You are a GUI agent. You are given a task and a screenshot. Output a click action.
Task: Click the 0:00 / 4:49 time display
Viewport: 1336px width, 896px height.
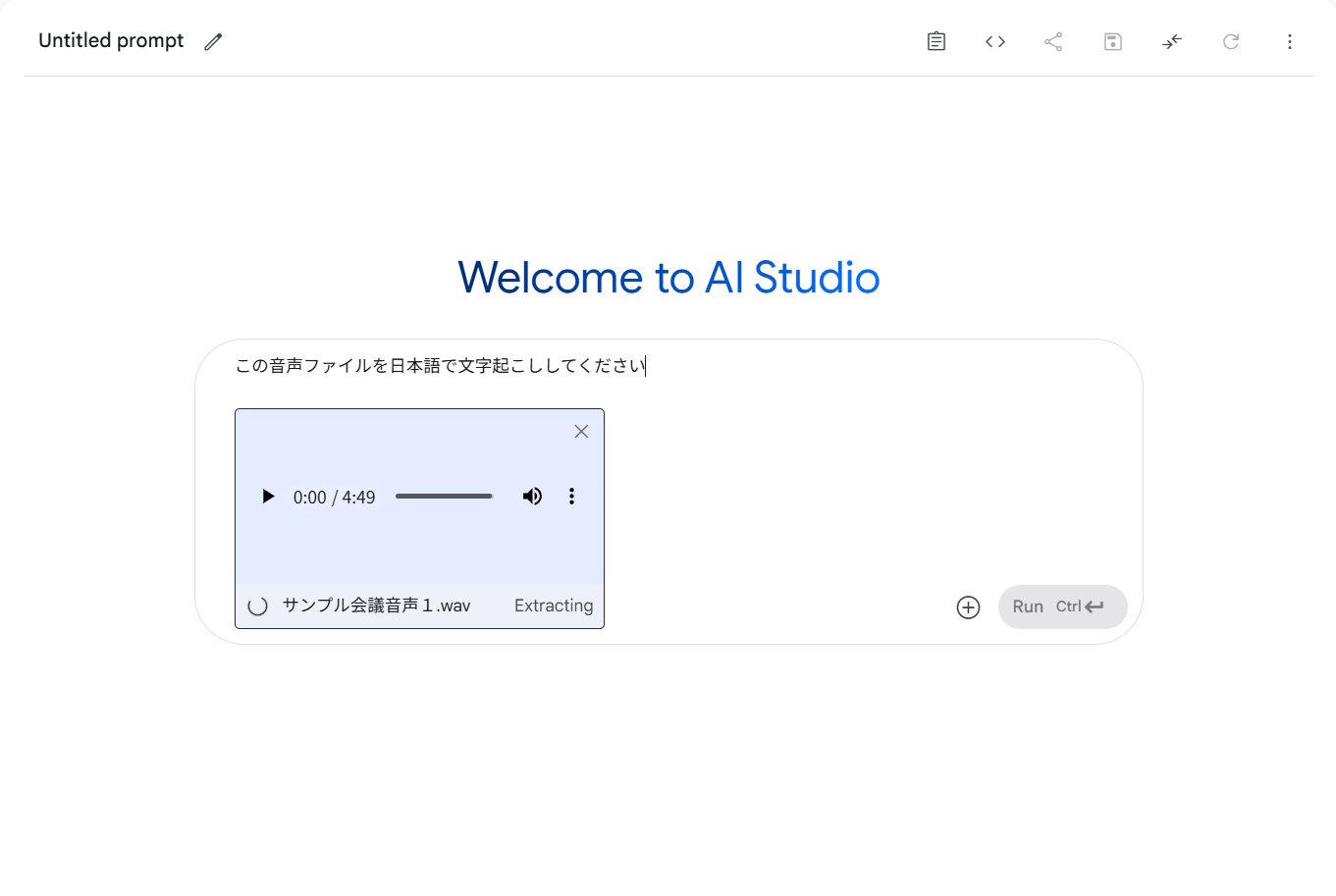[334, 498]
